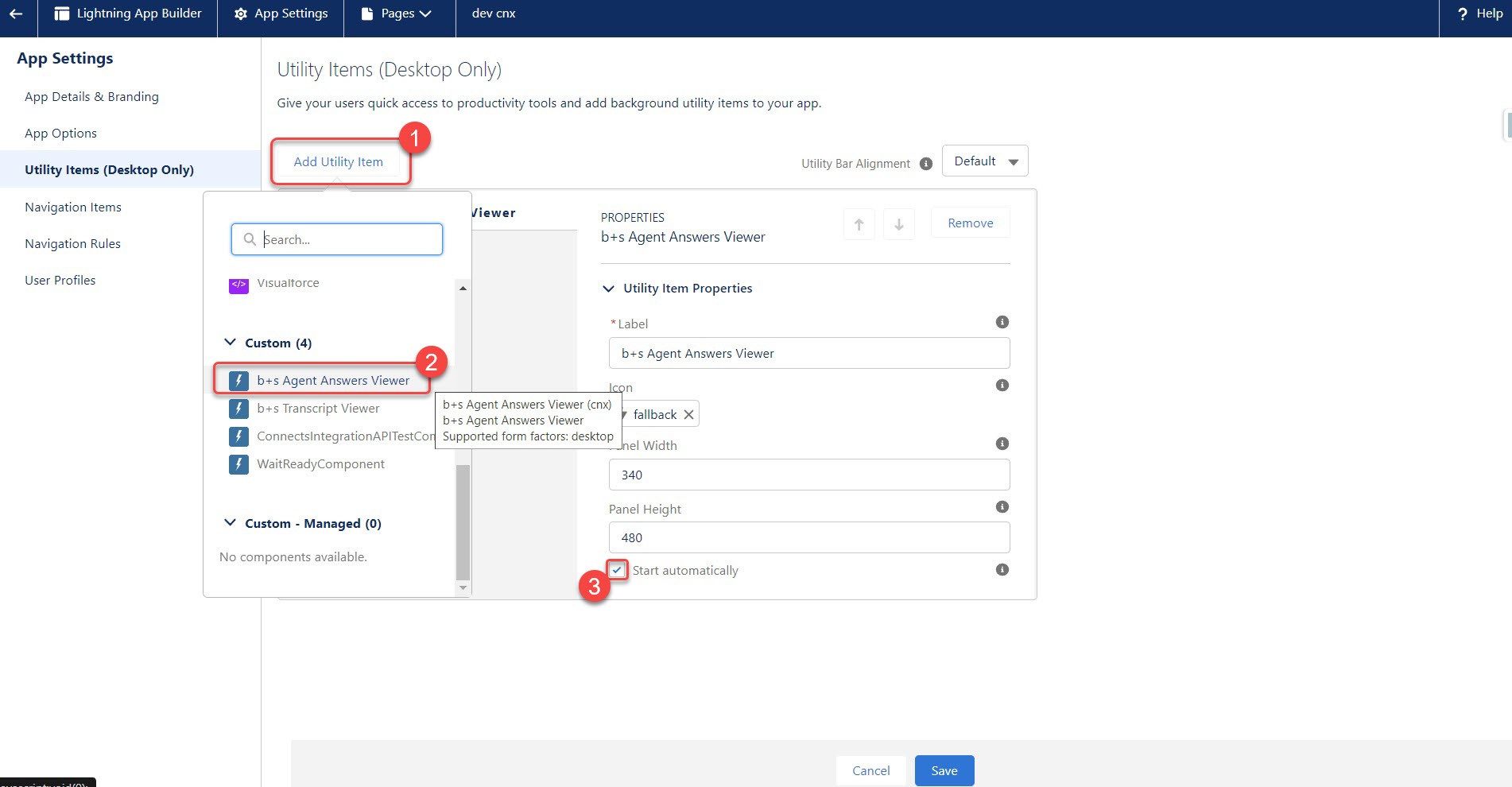The image size is (1512, 787).
Task: Click the Panel Height input field
Action: click(809, 537)
